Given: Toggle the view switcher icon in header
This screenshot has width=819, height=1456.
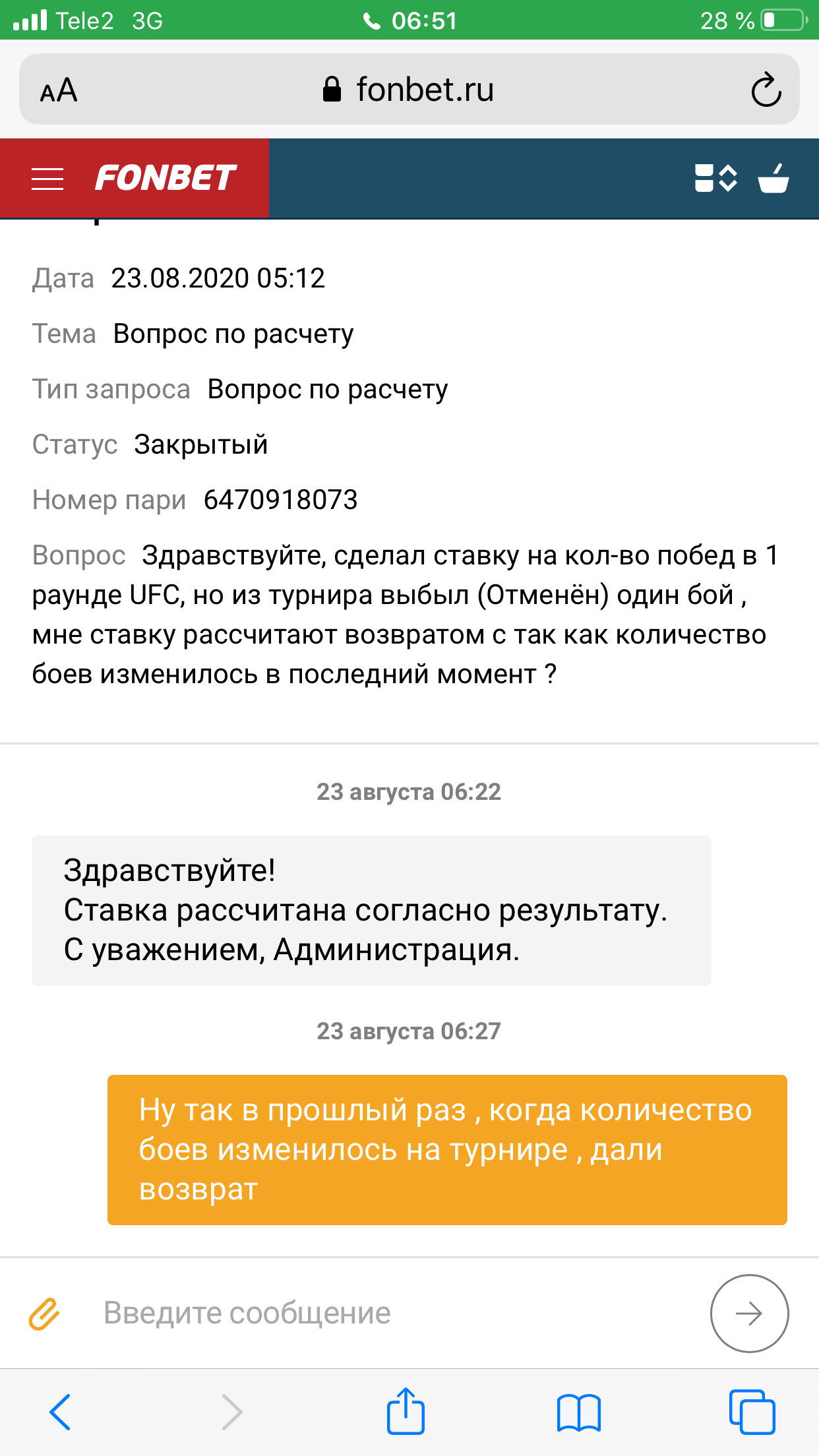Looking at the screenshot, I should 715,178.
